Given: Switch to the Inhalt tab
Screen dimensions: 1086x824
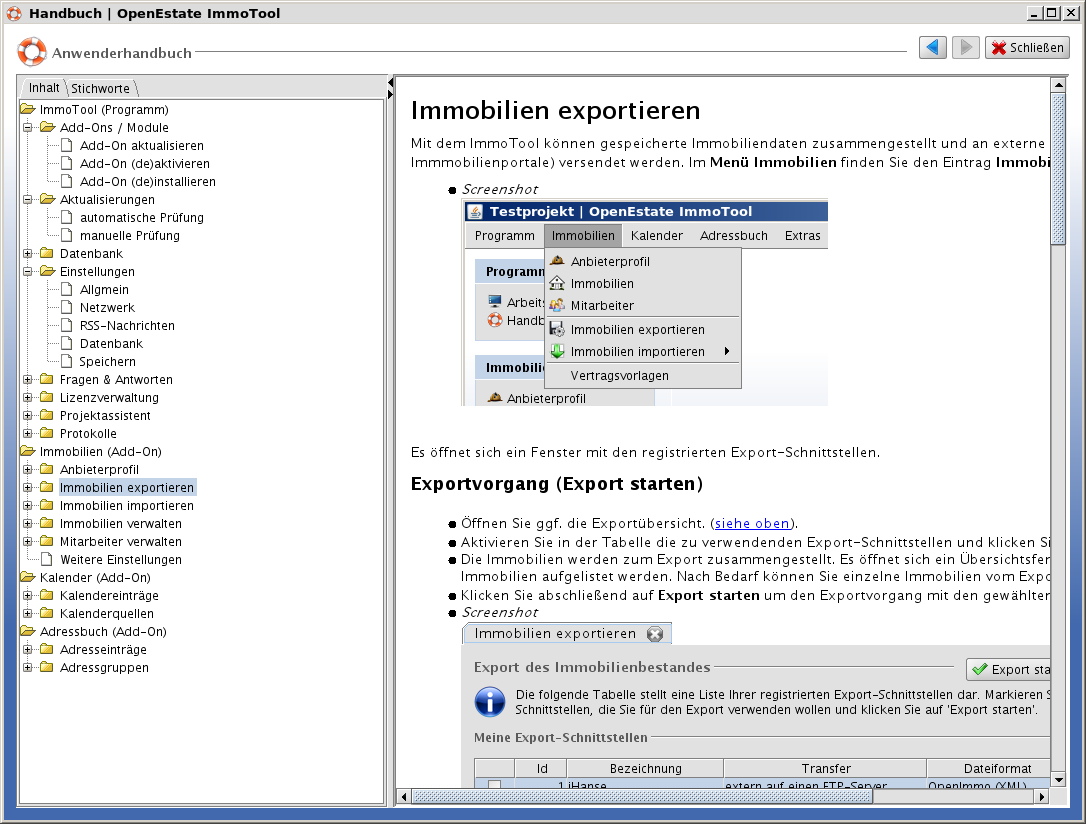Looking at the screenshot, I should coord(44,88).
